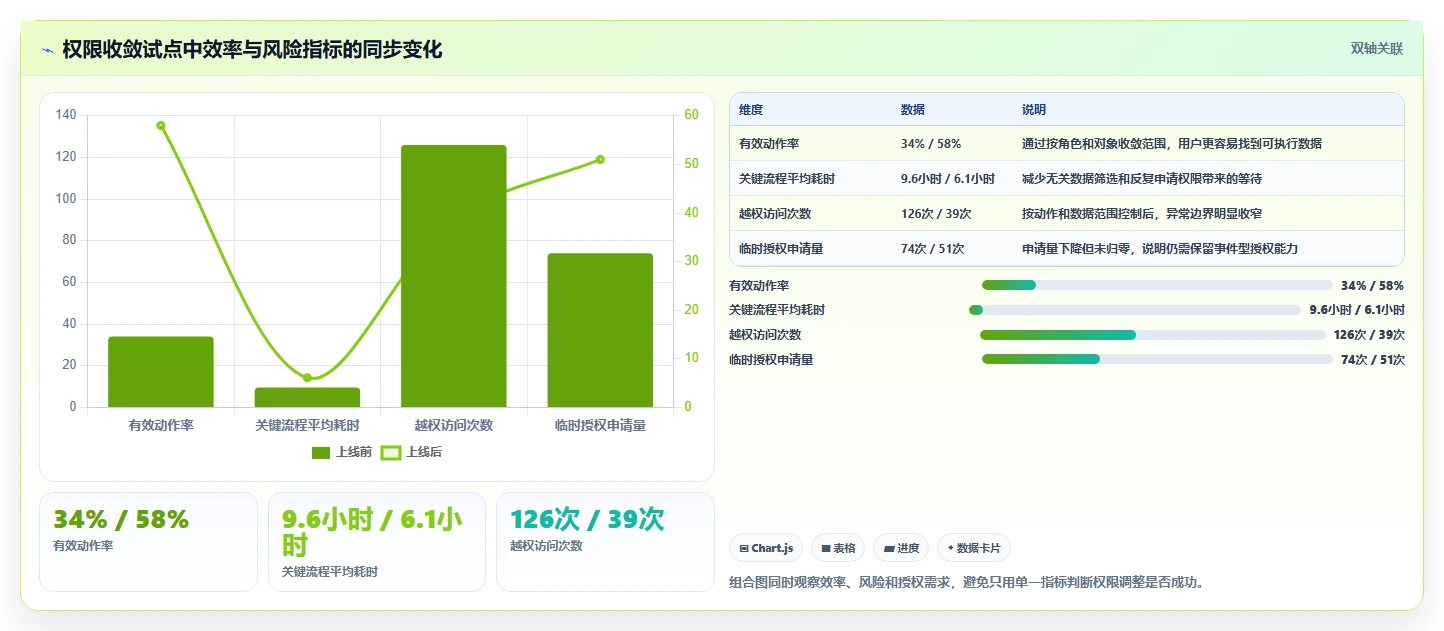Click the 临时授权申请量 progress bar
The height and width of the screenshot is (631, 1444).
coord(1157,359)
